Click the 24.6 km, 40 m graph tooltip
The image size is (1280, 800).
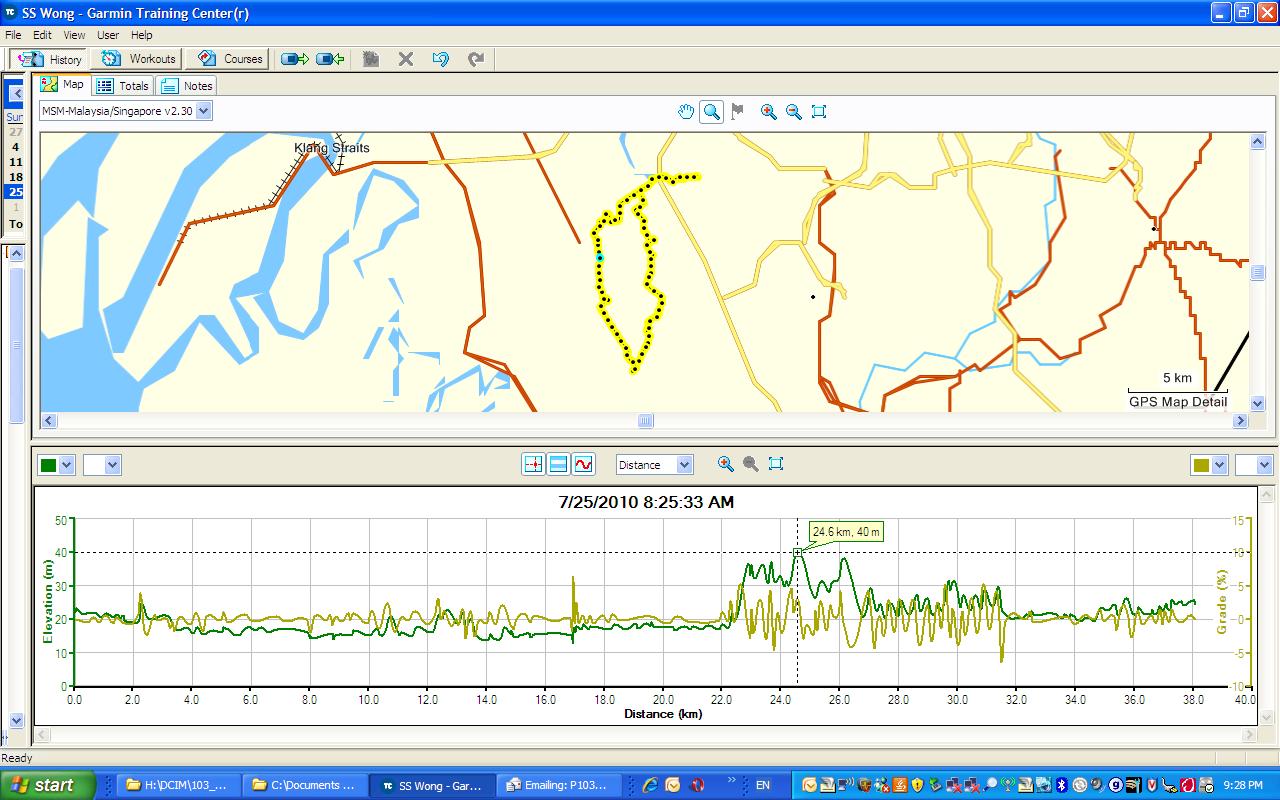[x=846, y=532]
